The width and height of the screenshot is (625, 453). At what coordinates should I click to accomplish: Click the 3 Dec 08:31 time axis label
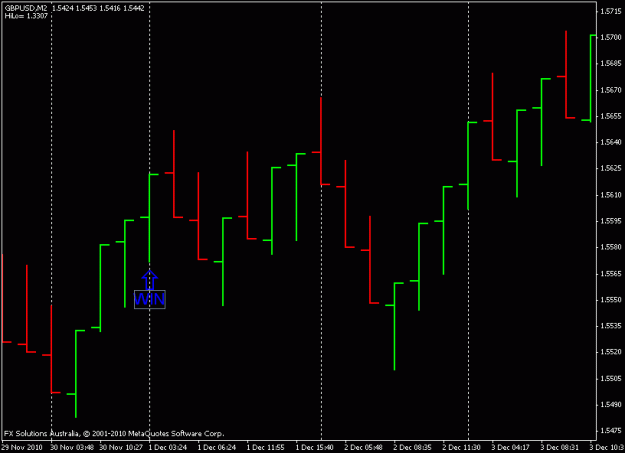[x=560, y=447]
